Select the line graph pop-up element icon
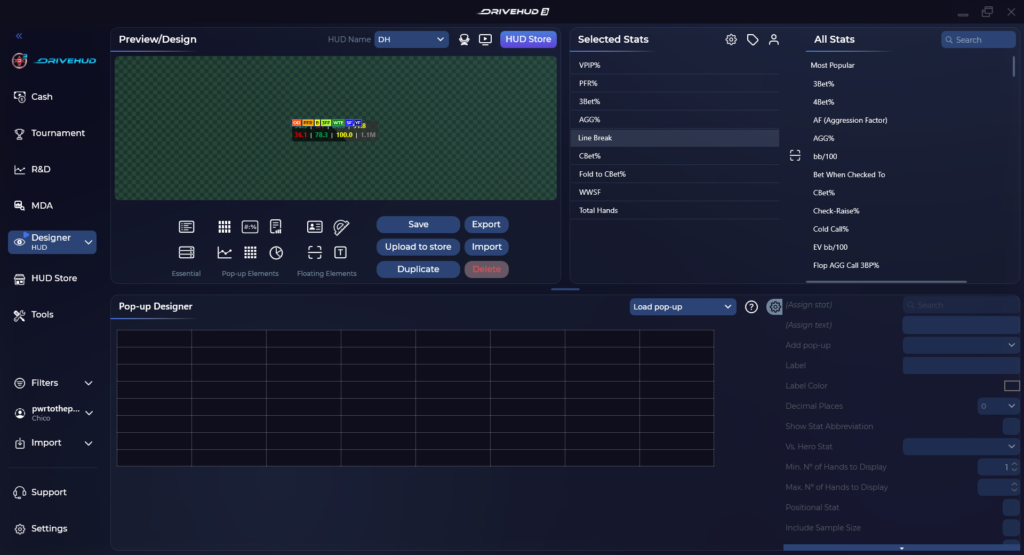Screen dimensions: 1024x555 tap(224, 253)
